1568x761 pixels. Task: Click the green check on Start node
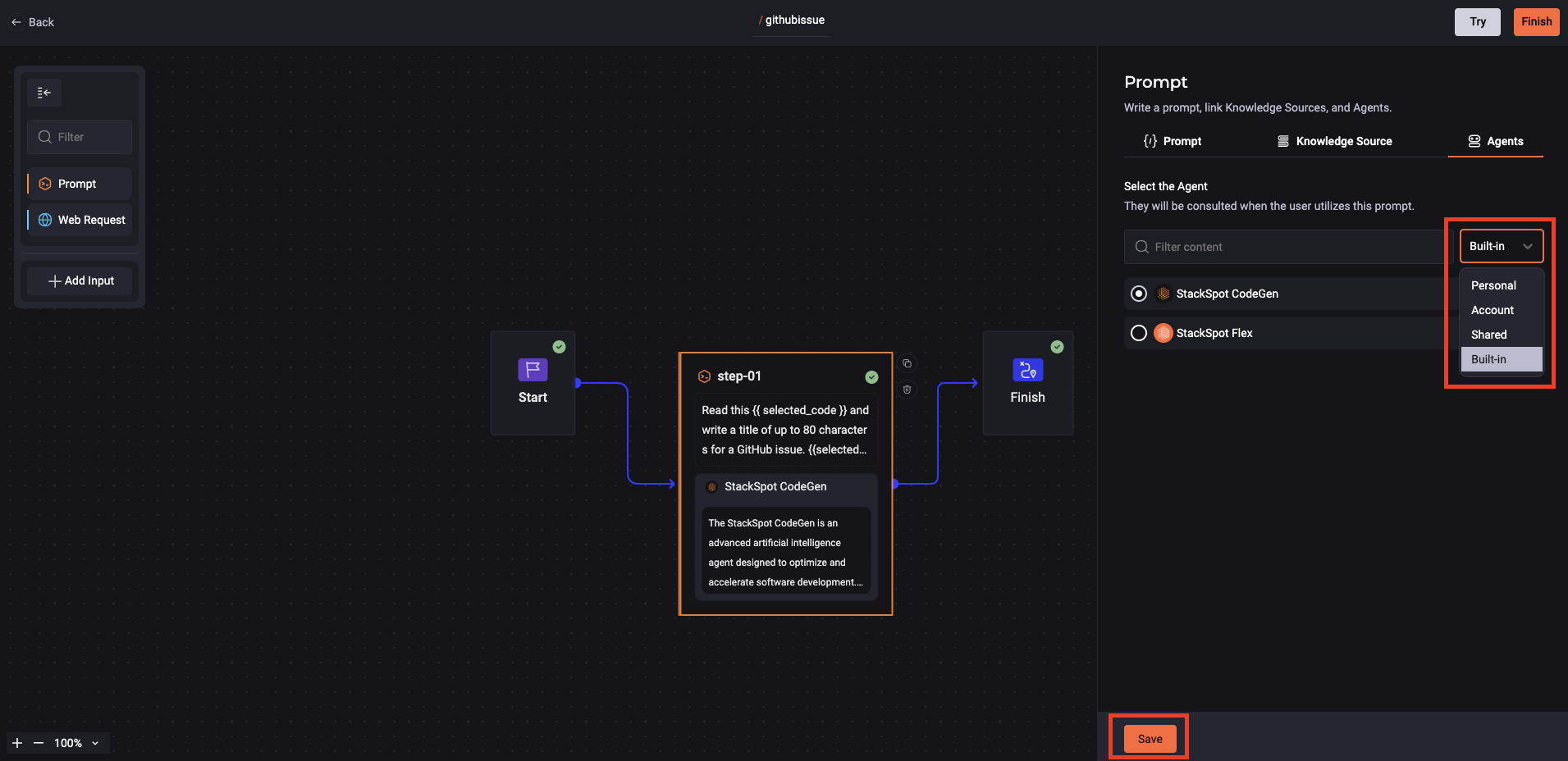[x=559, y=347]
